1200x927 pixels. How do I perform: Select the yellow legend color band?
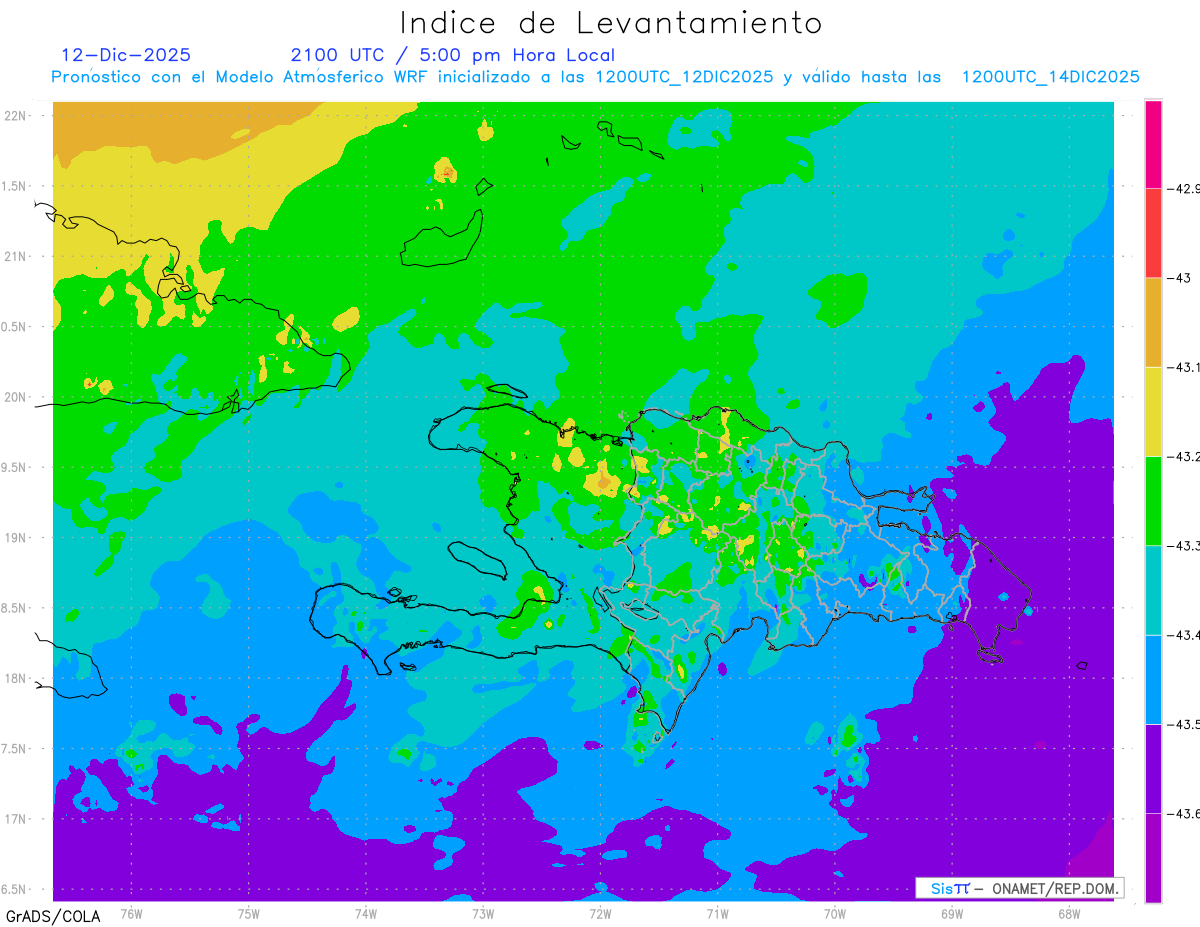pos(1153,411)
